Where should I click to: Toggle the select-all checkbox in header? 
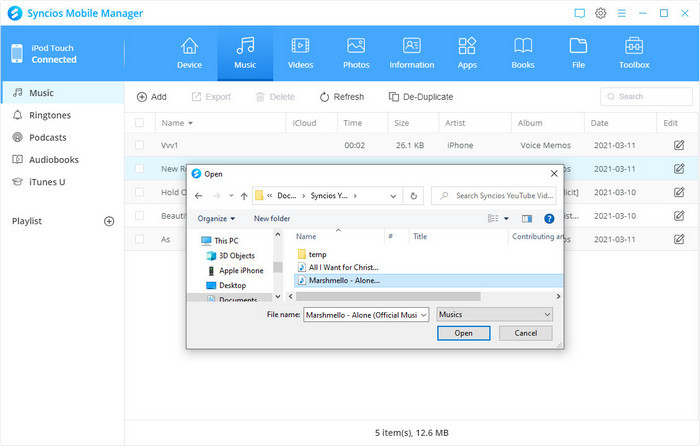point(140,123)
